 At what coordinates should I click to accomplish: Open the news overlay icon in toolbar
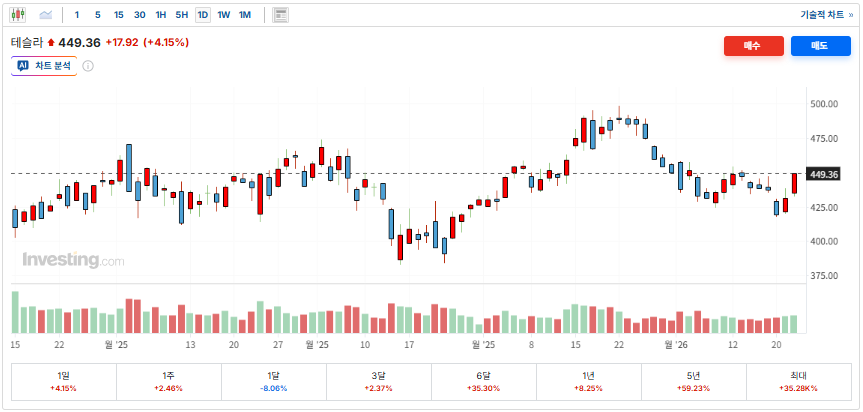coord(281,15)
